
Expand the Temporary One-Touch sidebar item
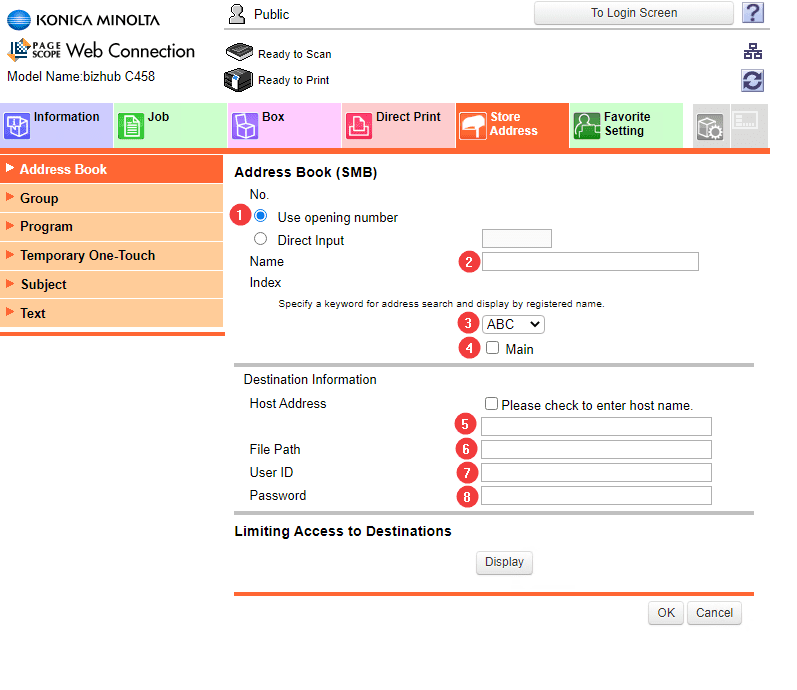[87, 255]
